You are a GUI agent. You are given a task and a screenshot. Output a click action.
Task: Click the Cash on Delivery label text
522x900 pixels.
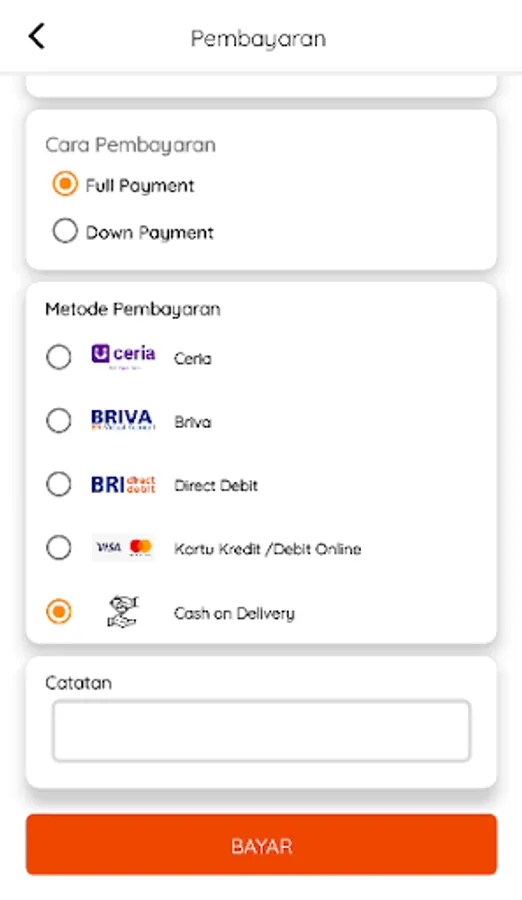pyautogui.click(x=234, y=613)
